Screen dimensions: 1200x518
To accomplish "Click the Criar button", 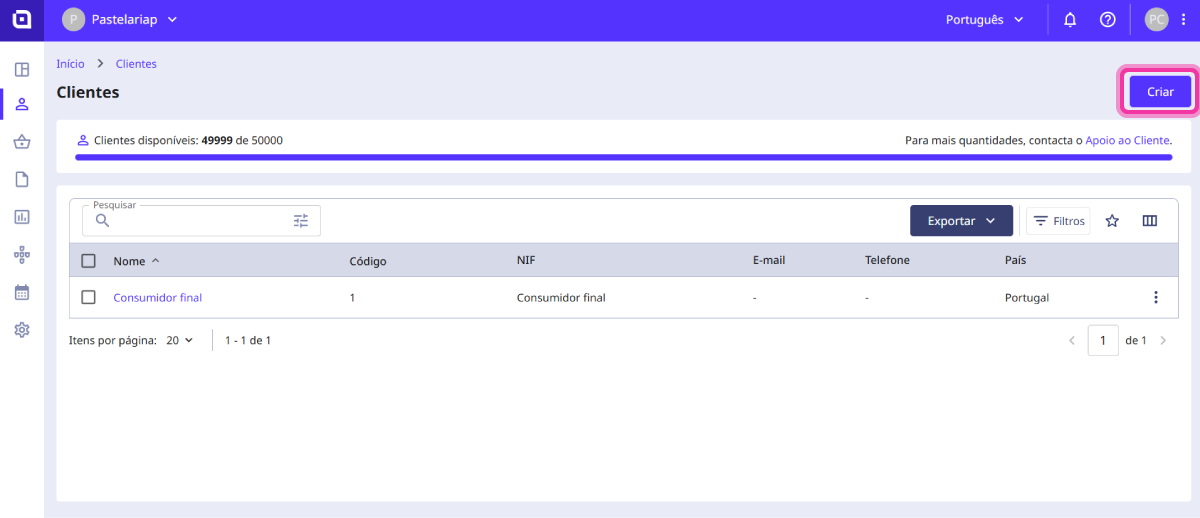I will 1160,92.
